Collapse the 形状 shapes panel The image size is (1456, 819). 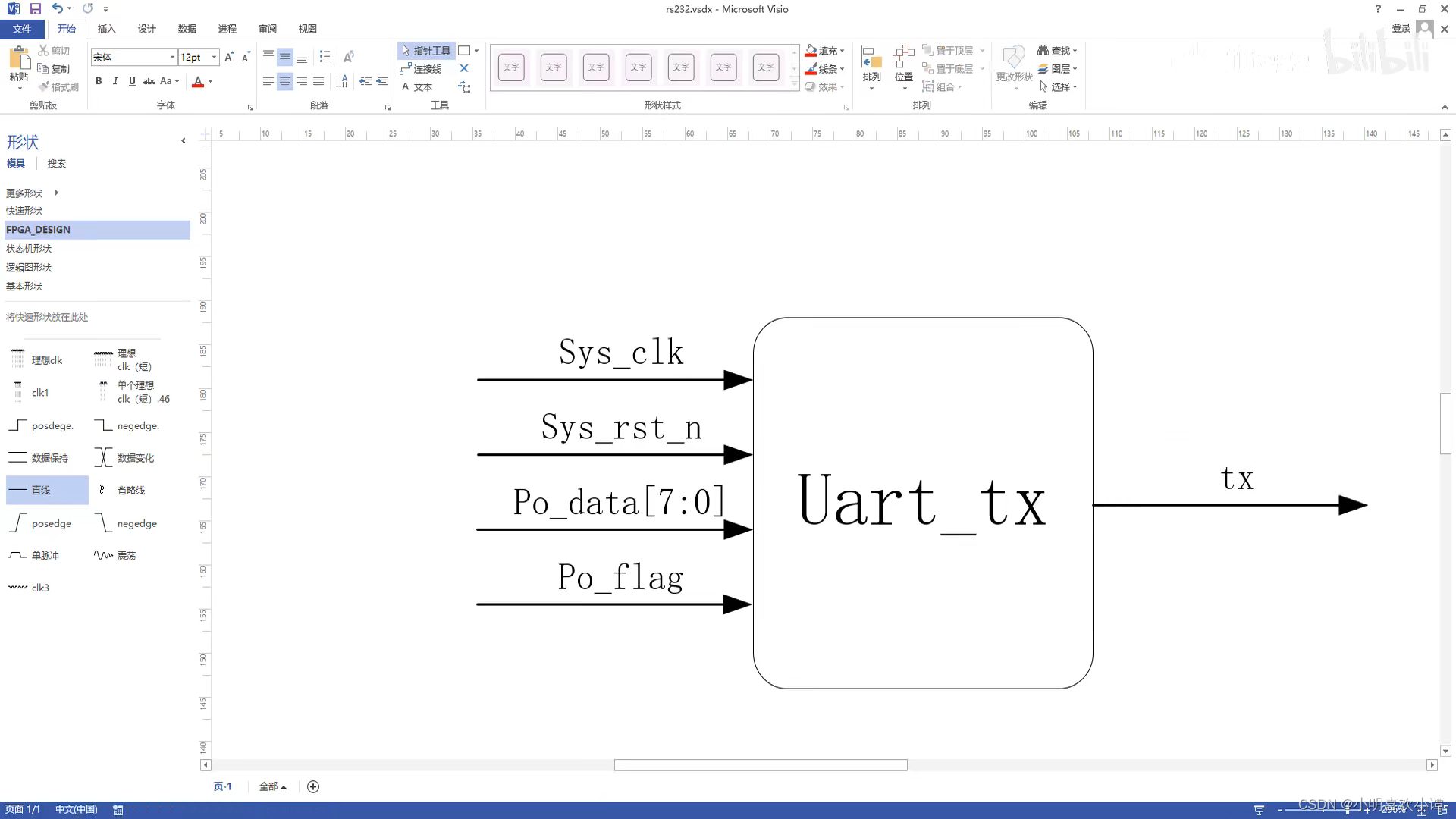pyautogui.click(x=183, y=140)
